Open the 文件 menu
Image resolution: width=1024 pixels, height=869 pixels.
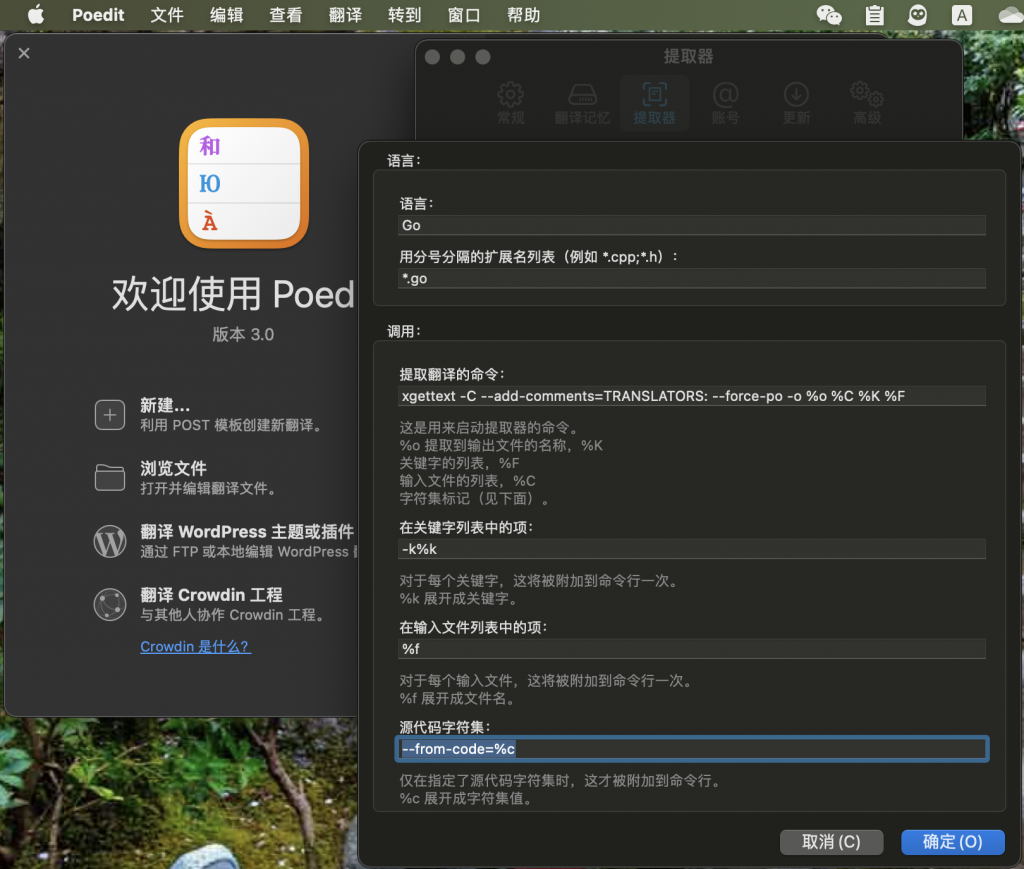[x=167, y=14]
